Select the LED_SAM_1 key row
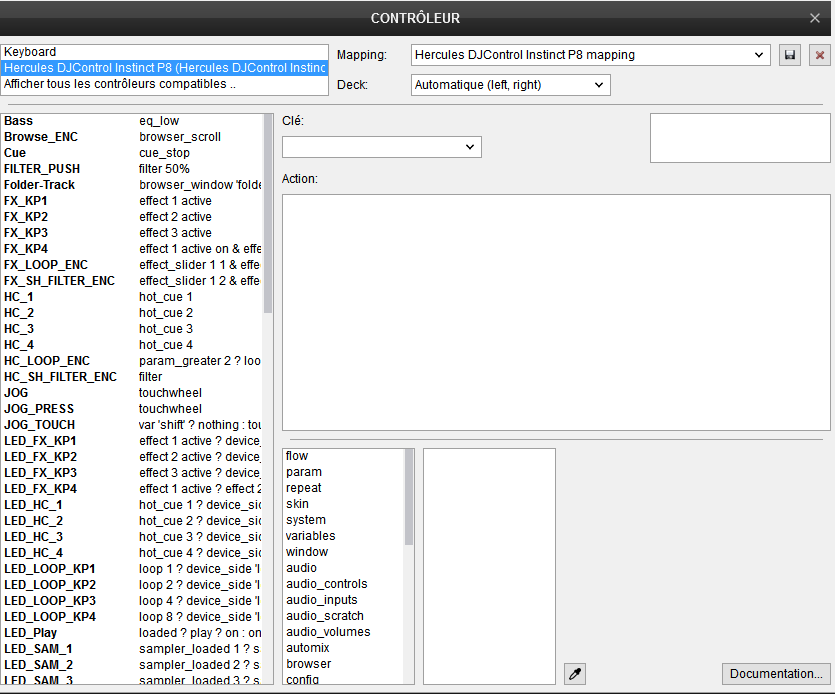Screen dimensions: 835x694 click(133, 649)
